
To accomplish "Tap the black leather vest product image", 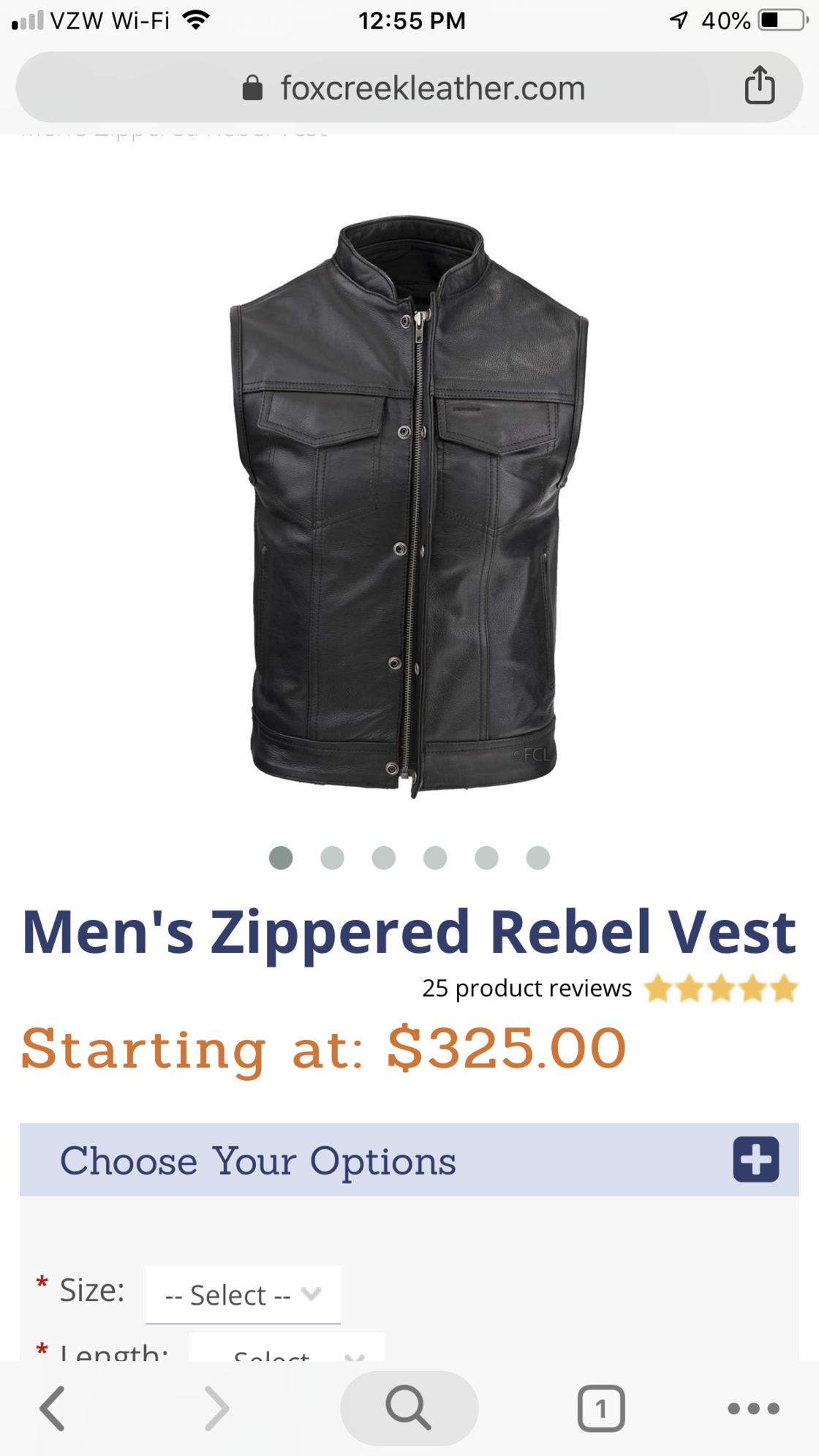I will tap(409, 505).
